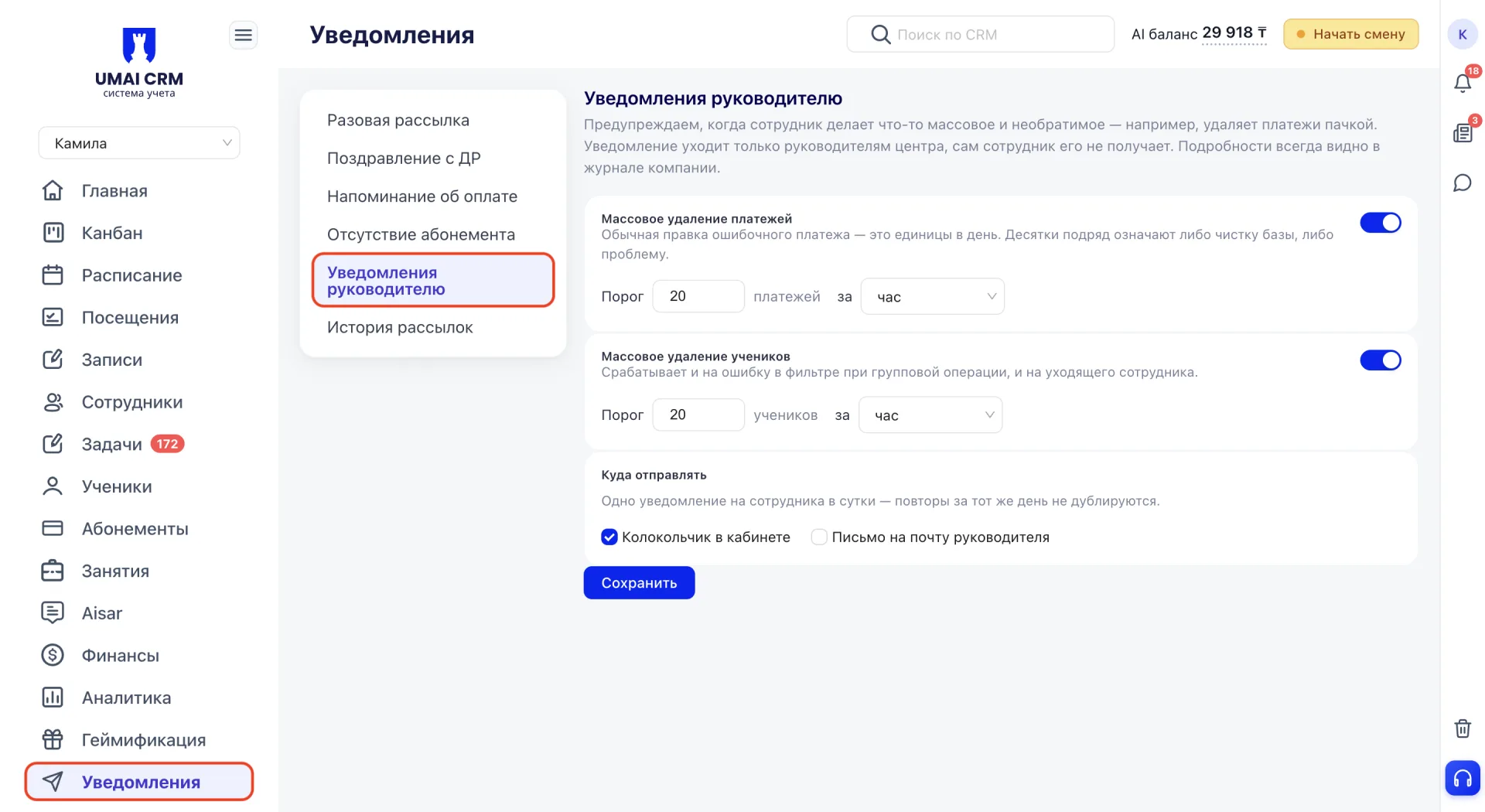Screen dimensions: 1485x812
Task: Expand the Камила branch dropdown
Action: tap(139, 143)
